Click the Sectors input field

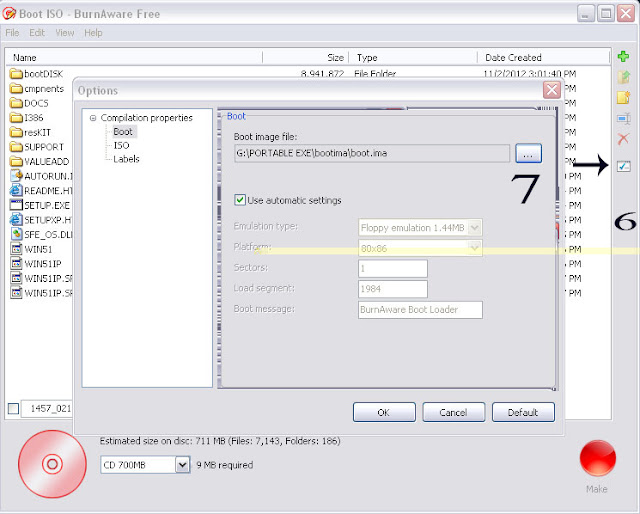coord(393,269)
